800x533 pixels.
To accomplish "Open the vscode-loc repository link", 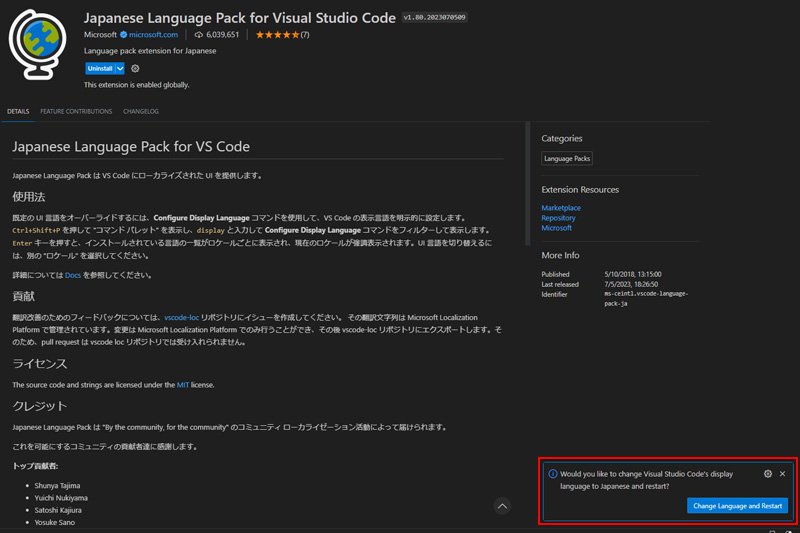I will click(182, 317).
